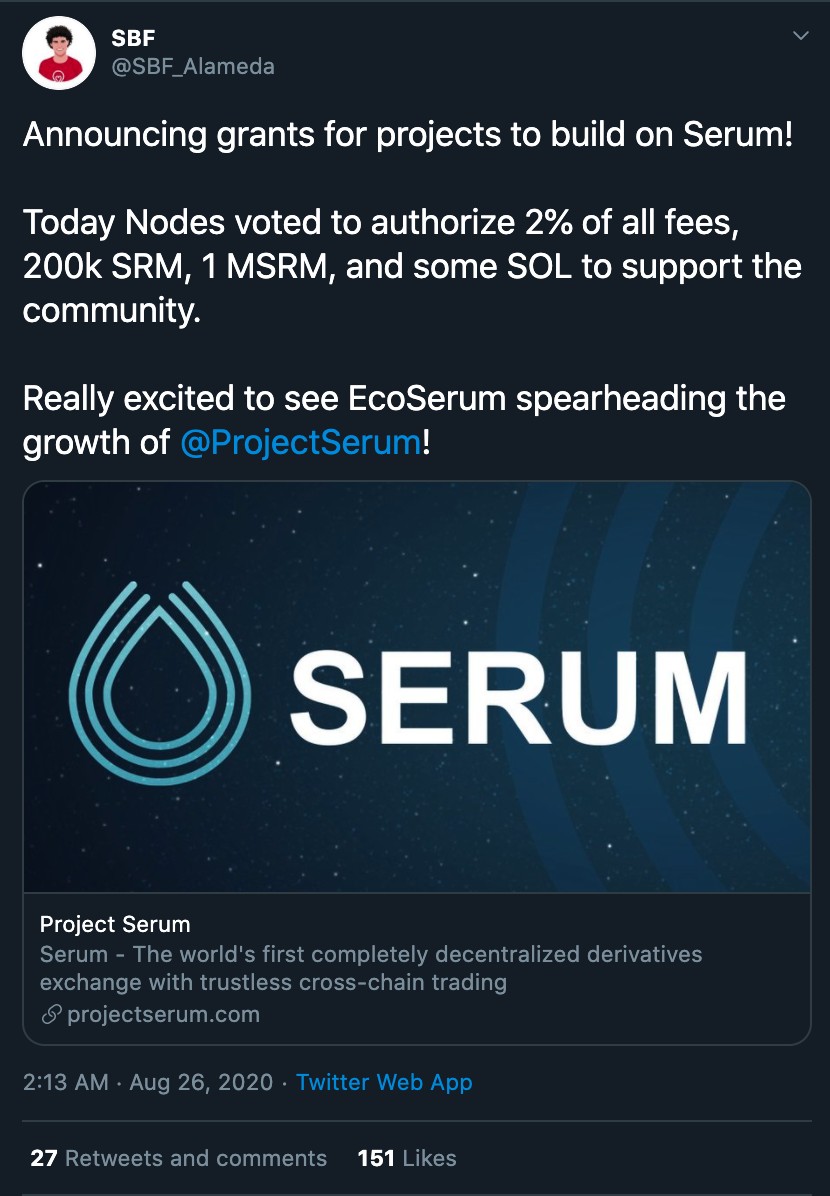Visit the projectserum.com domain link
The height and width of the screenshot is (1196, 830).
coord(163,1014)
